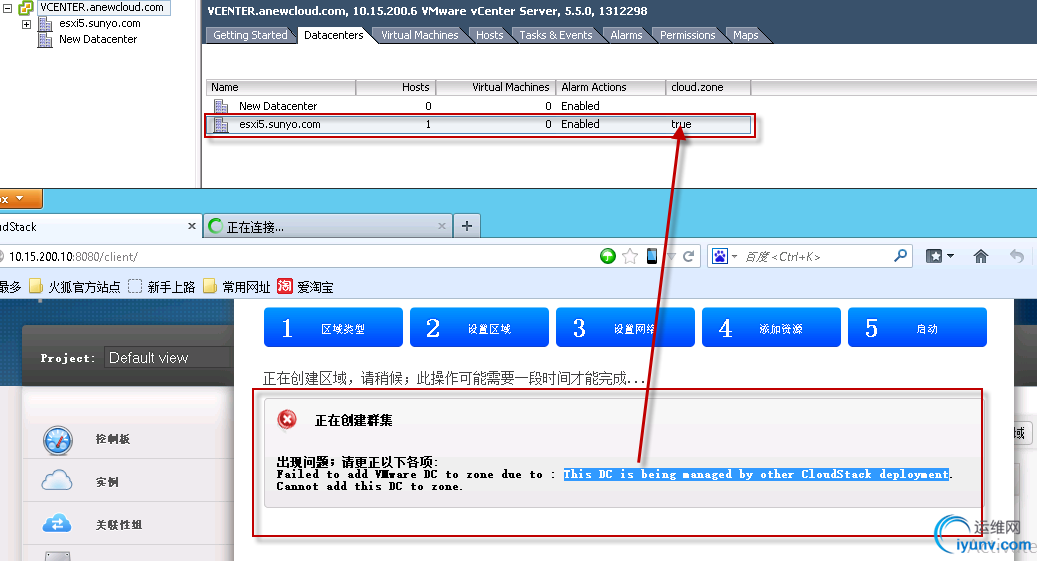Select esxi5.sunyo.com in the inventory tree
This screenshot has width=1037, height=561.
(99, 23)
